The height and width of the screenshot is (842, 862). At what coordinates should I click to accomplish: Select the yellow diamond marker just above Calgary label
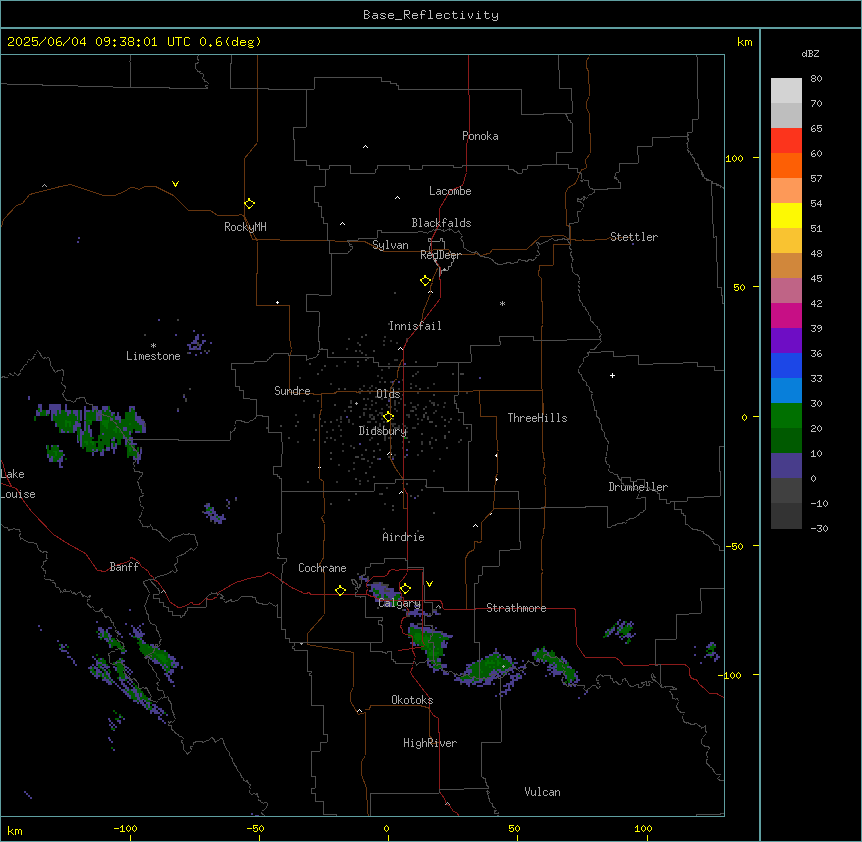click(x=405, y=589)
